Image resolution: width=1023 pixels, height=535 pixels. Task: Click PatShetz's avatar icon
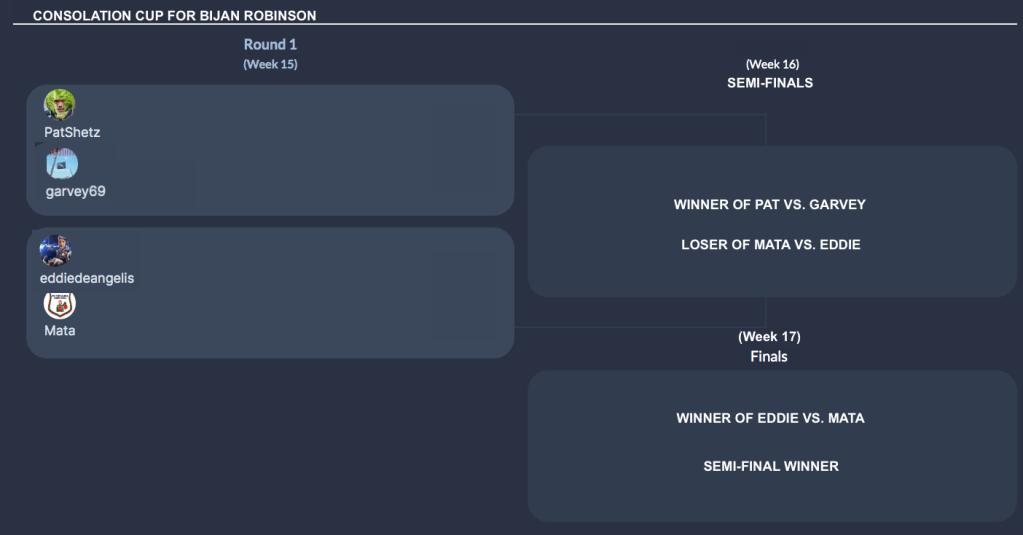click(x=59, y=105)
